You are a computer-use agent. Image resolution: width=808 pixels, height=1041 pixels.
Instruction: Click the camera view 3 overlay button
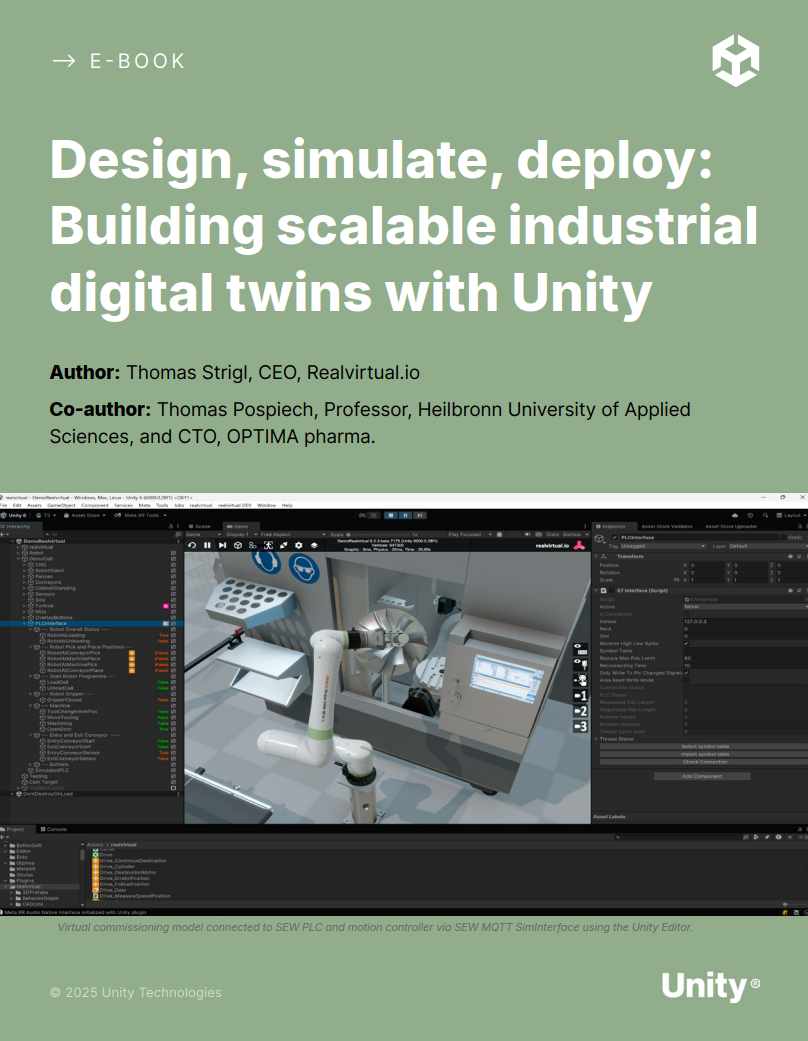coord(579,726)
